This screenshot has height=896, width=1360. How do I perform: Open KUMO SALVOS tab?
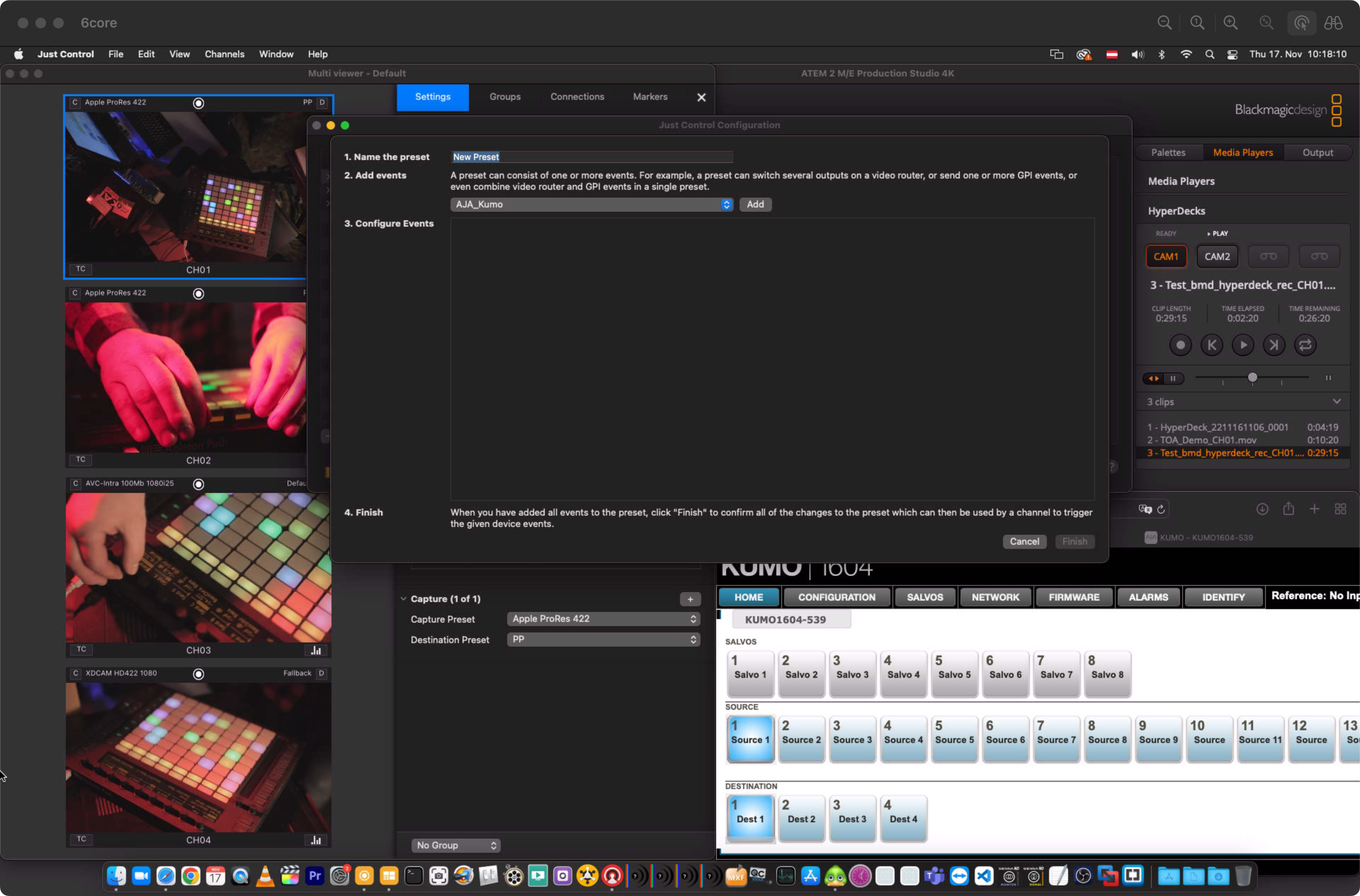click(x=924, y=597)
